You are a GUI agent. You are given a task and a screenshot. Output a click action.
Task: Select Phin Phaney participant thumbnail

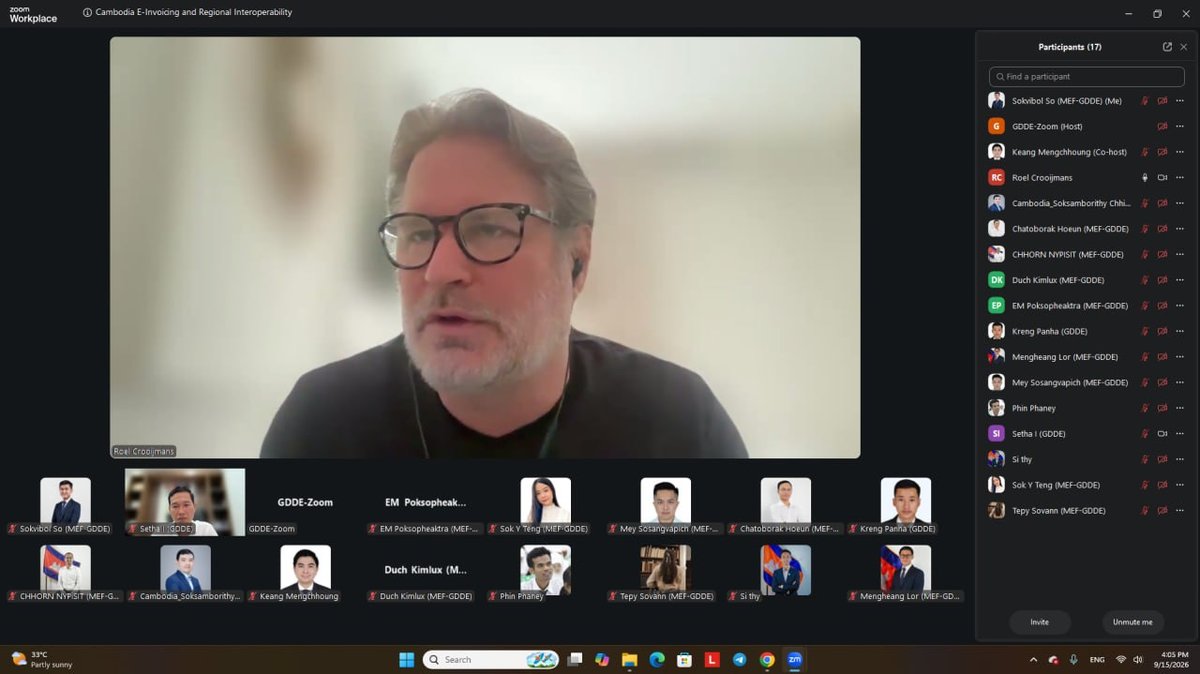click(545, 570)
